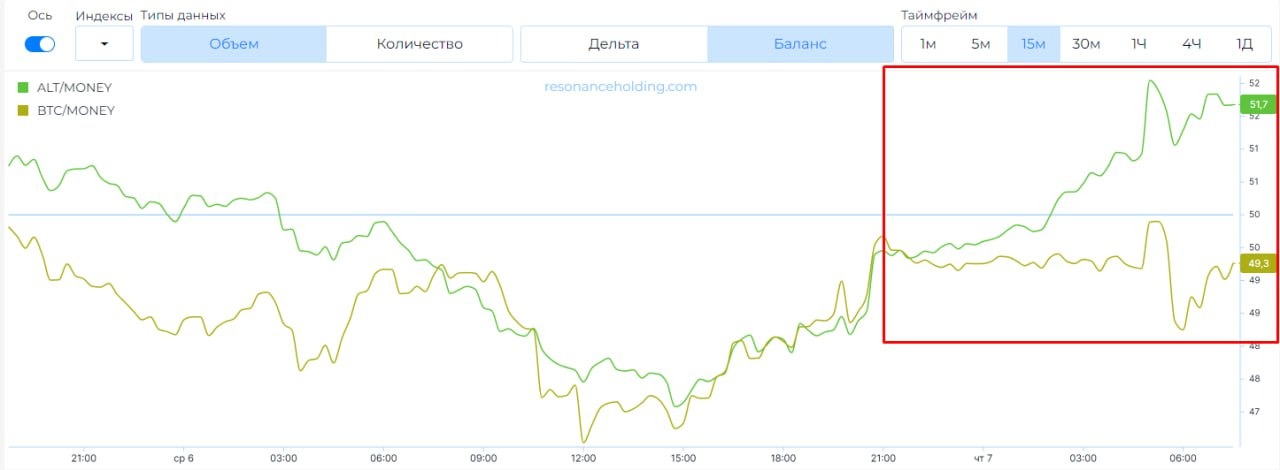Switch to Баланс mode
This screenshot has width=1280, height=470.
(800, 44)
